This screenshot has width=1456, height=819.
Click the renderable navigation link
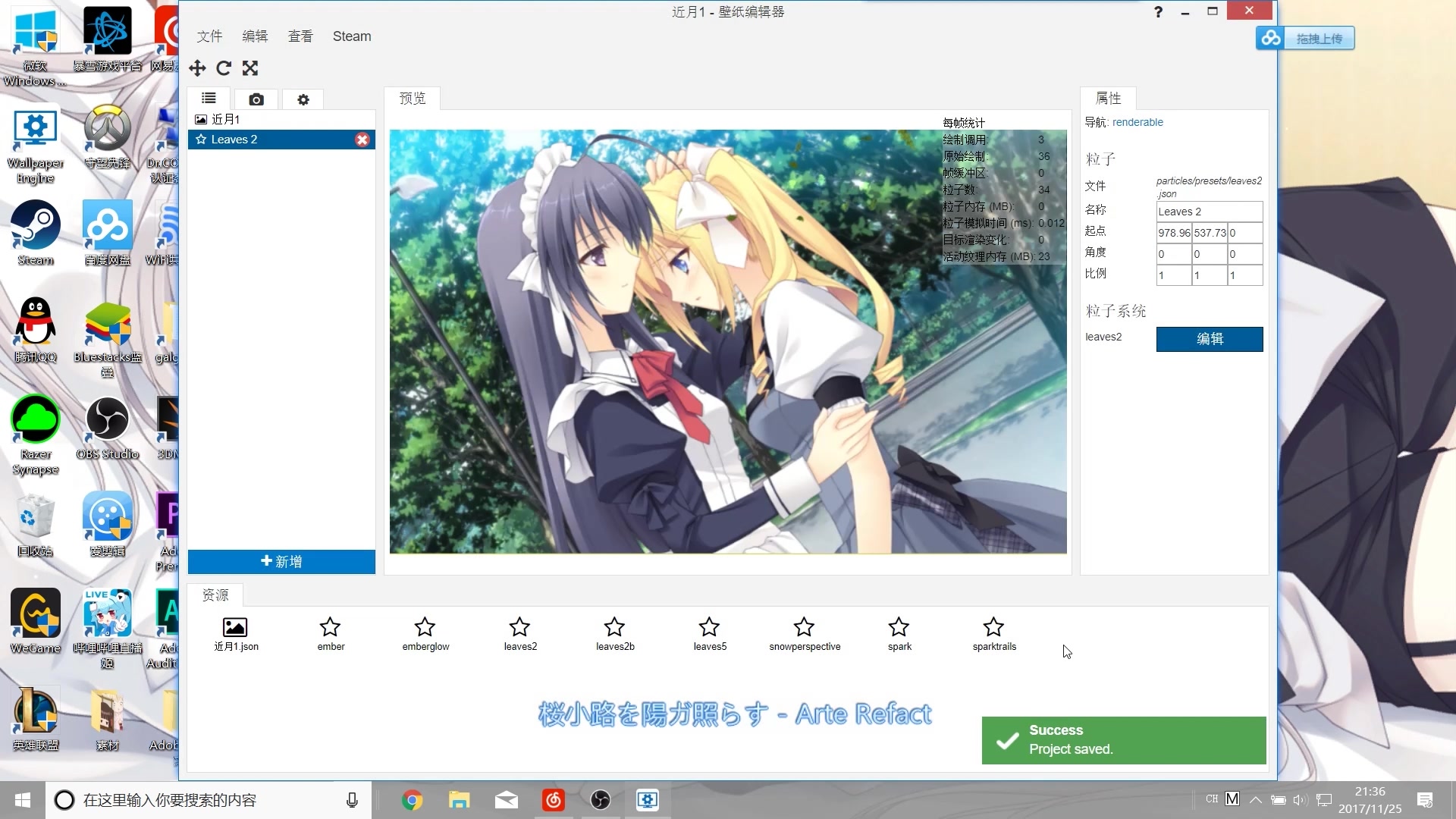tap(1137, 122)
